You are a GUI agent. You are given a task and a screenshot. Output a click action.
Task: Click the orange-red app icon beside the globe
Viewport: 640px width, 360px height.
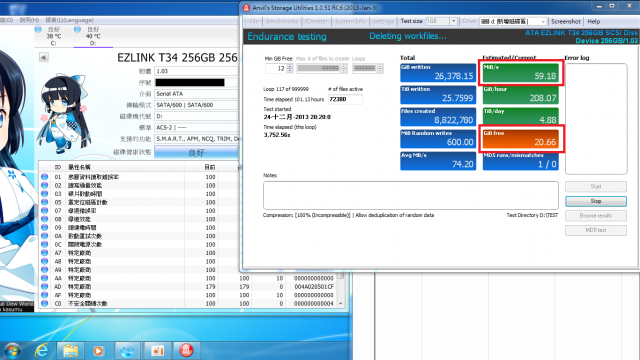[x=157, y=351]
